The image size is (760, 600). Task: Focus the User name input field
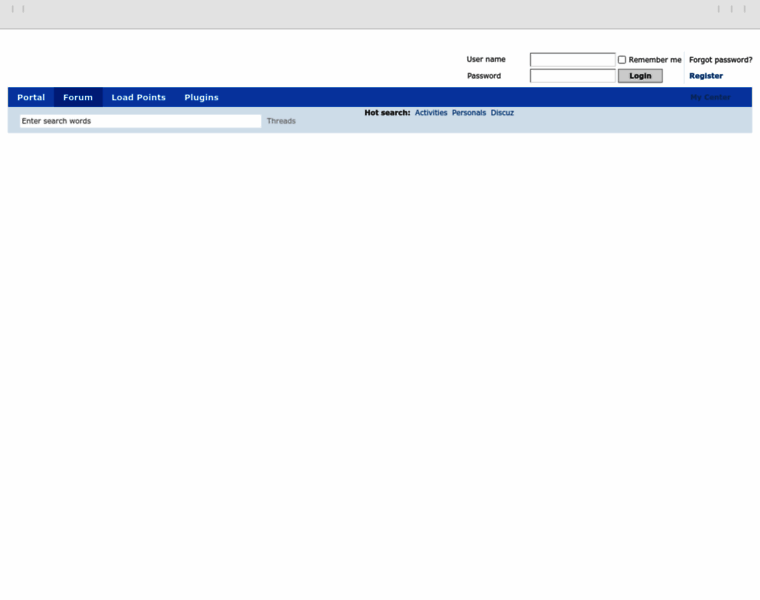coord(572,60)
